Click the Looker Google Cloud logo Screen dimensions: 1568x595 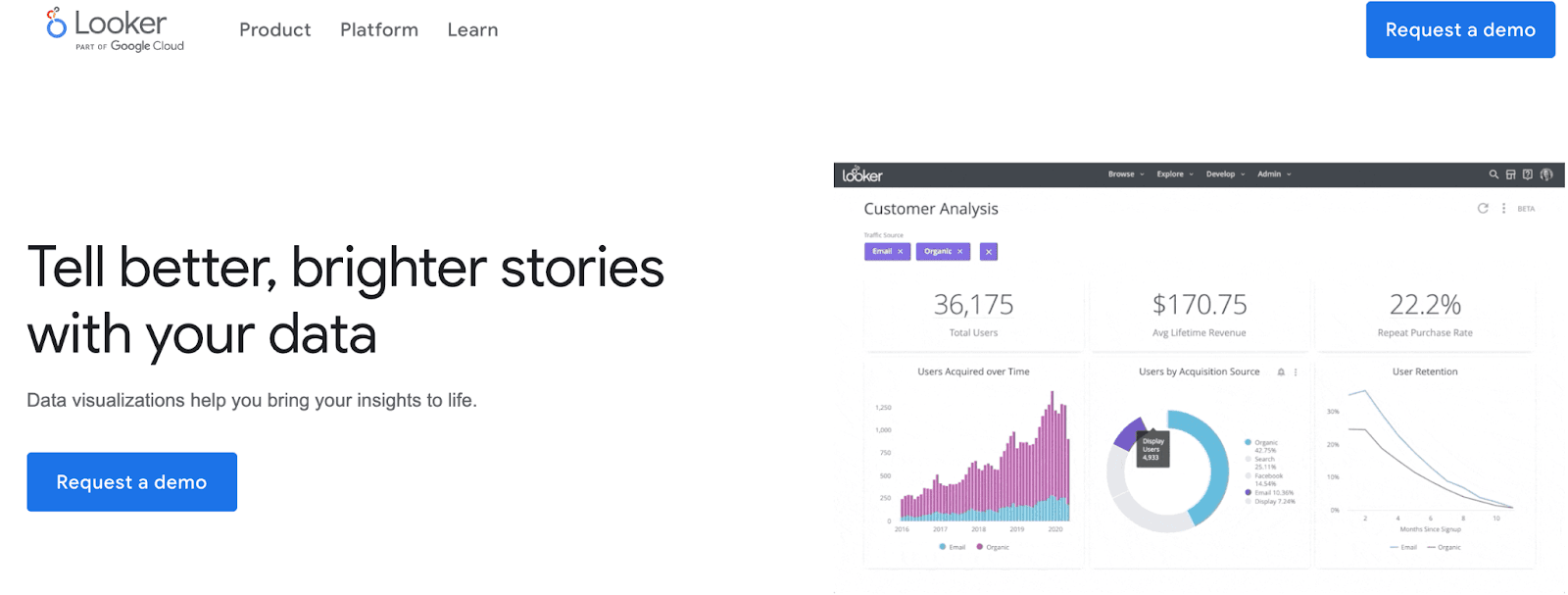coord(115,30)
